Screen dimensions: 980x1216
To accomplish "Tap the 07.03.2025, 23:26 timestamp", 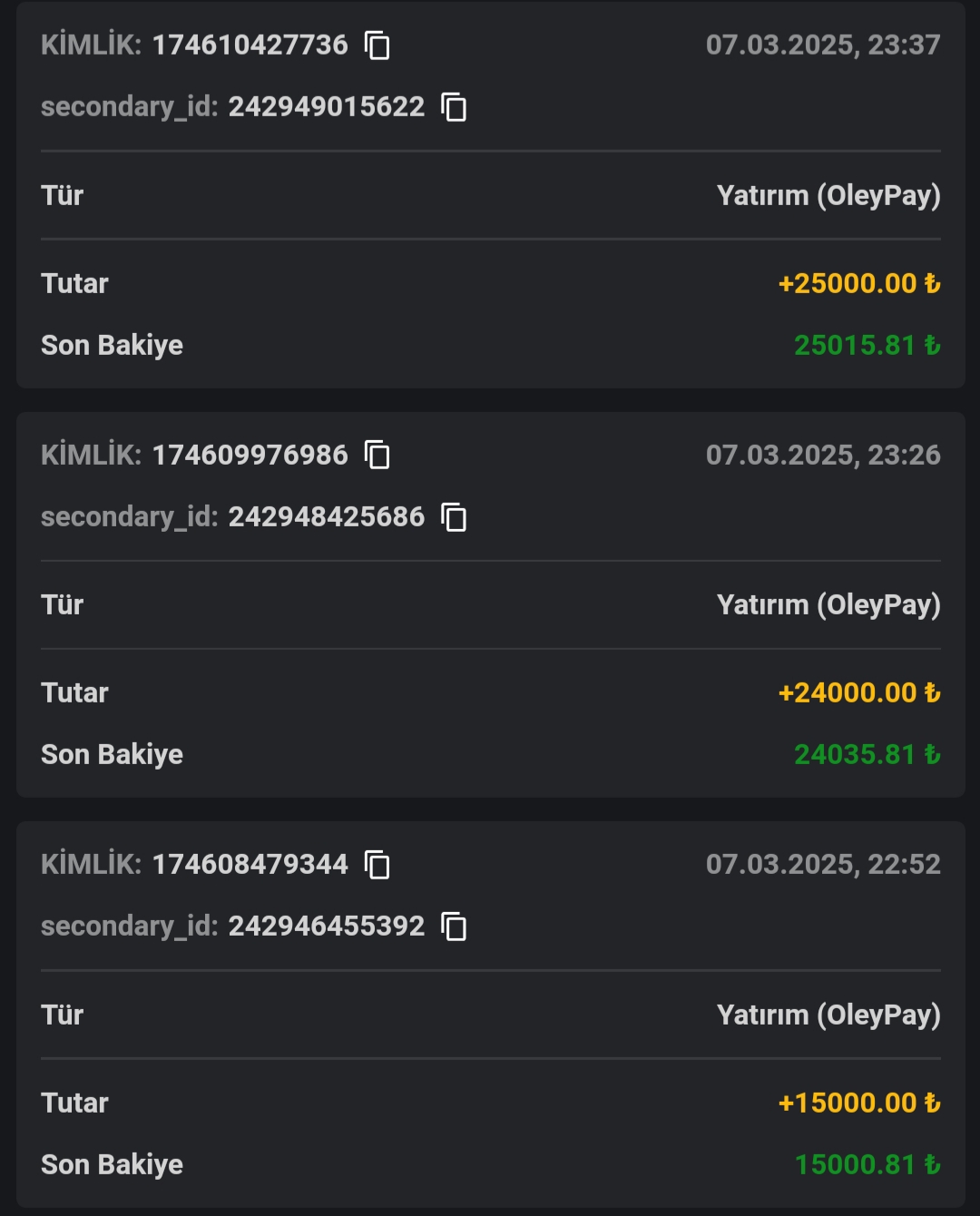I will [x=823, y=455].
